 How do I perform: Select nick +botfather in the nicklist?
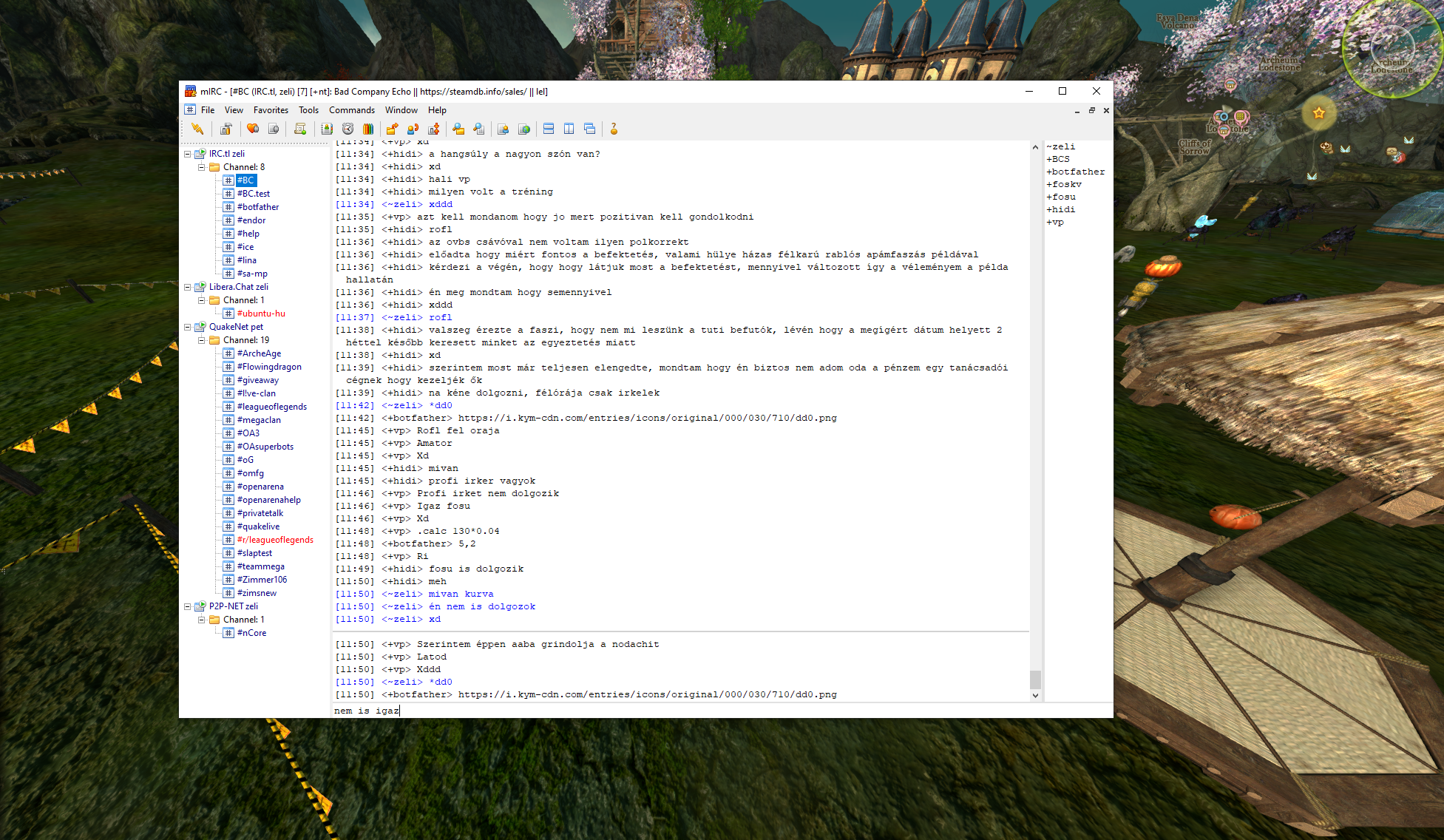1076,172
